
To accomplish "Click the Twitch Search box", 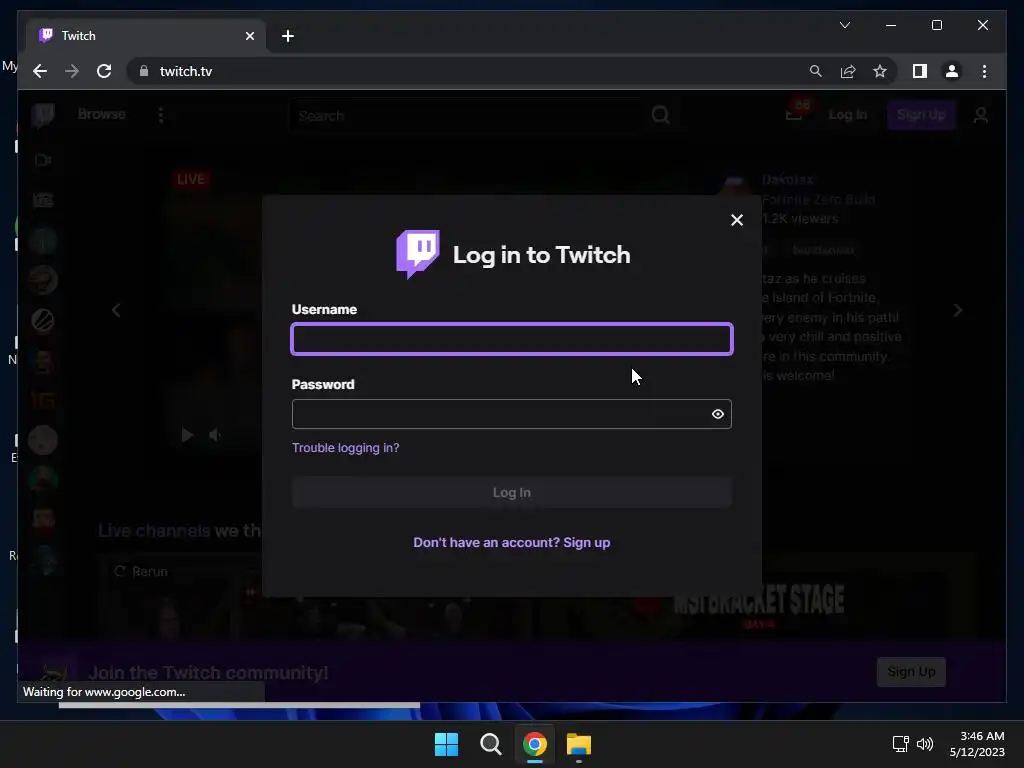I will click(467, 116).
